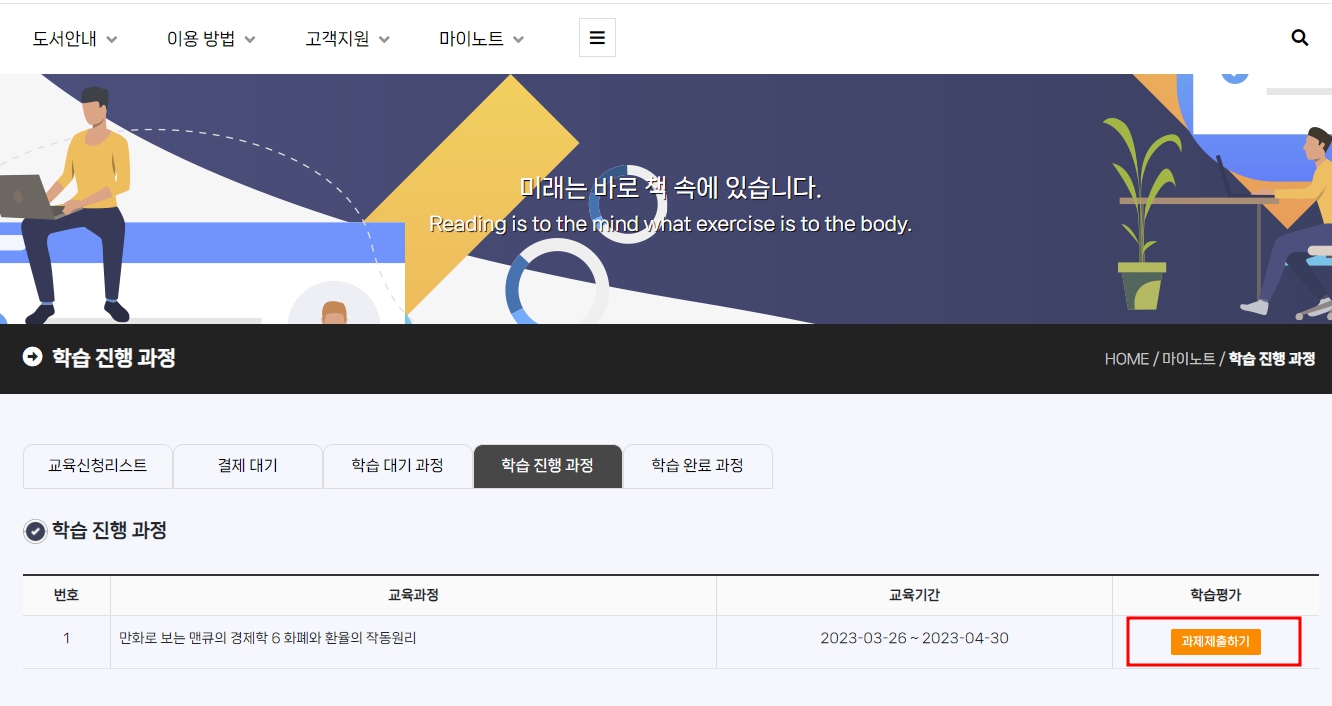The width and height of the screenshot is (1332, 706).
Task: Click the 학습평가 column header
Action: tap(1215, 595)
